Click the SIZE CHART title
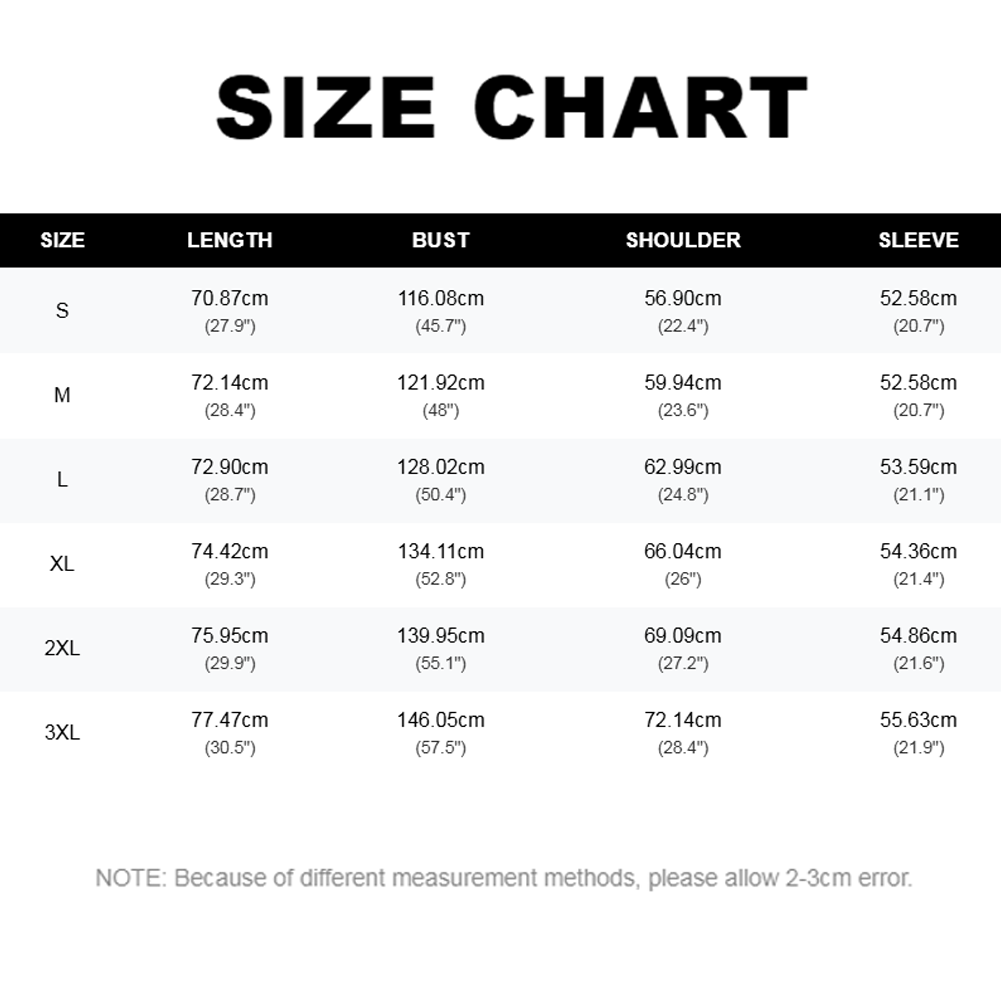The image size is (1001, 1001). coord(512,107)
